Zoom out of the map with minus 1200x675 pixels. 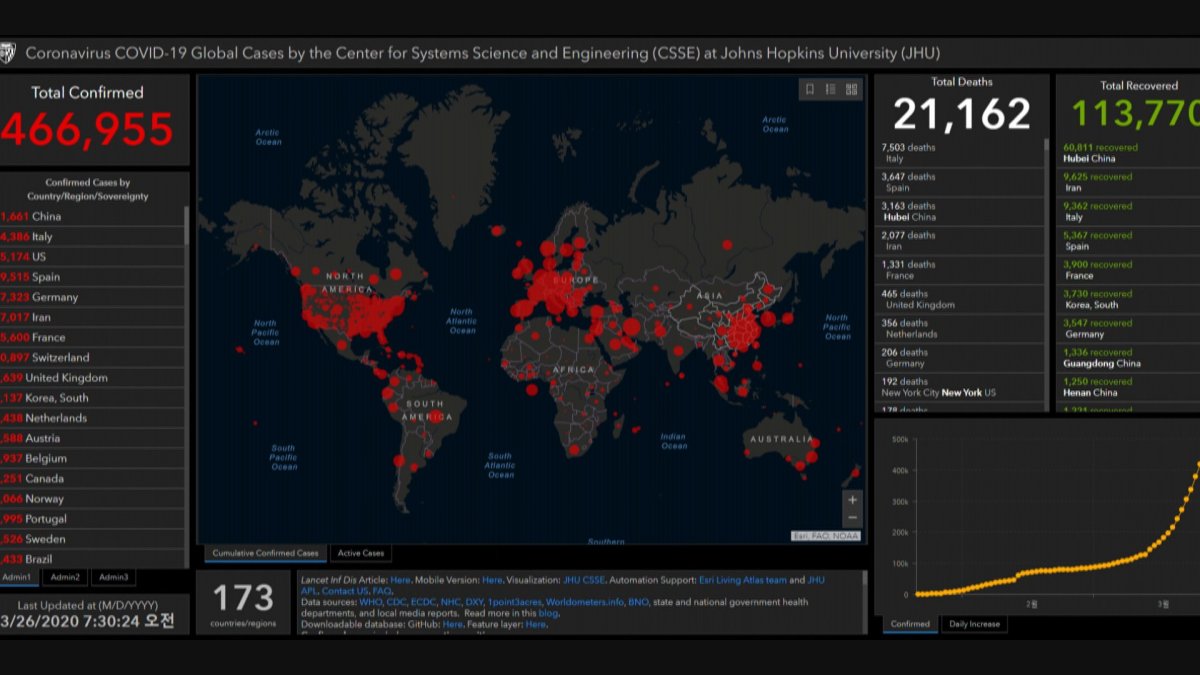[852, 518]
